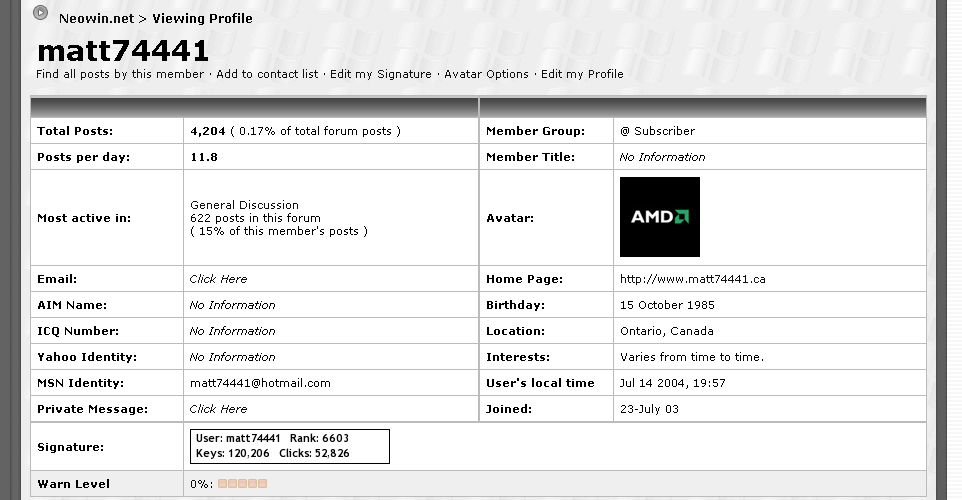962x500 pixels.
Task: Click the Viewing Profile breadcrumb text
Action: 202,19
